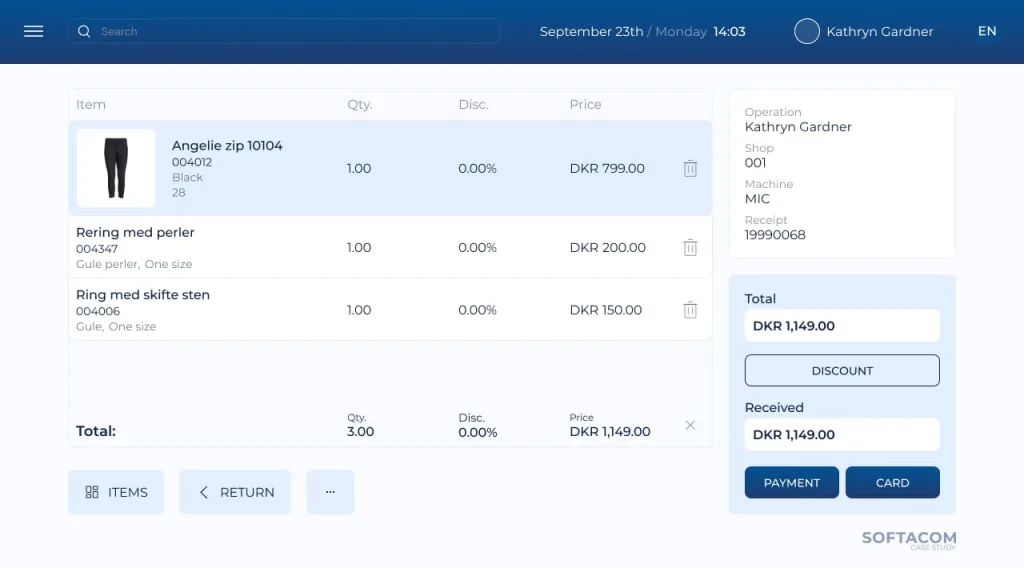Image resolution: width=1024 pixels, height=568 pixels.
Task: Delete the Angelie zip 10104 item
Action: [x=690, y=169]
